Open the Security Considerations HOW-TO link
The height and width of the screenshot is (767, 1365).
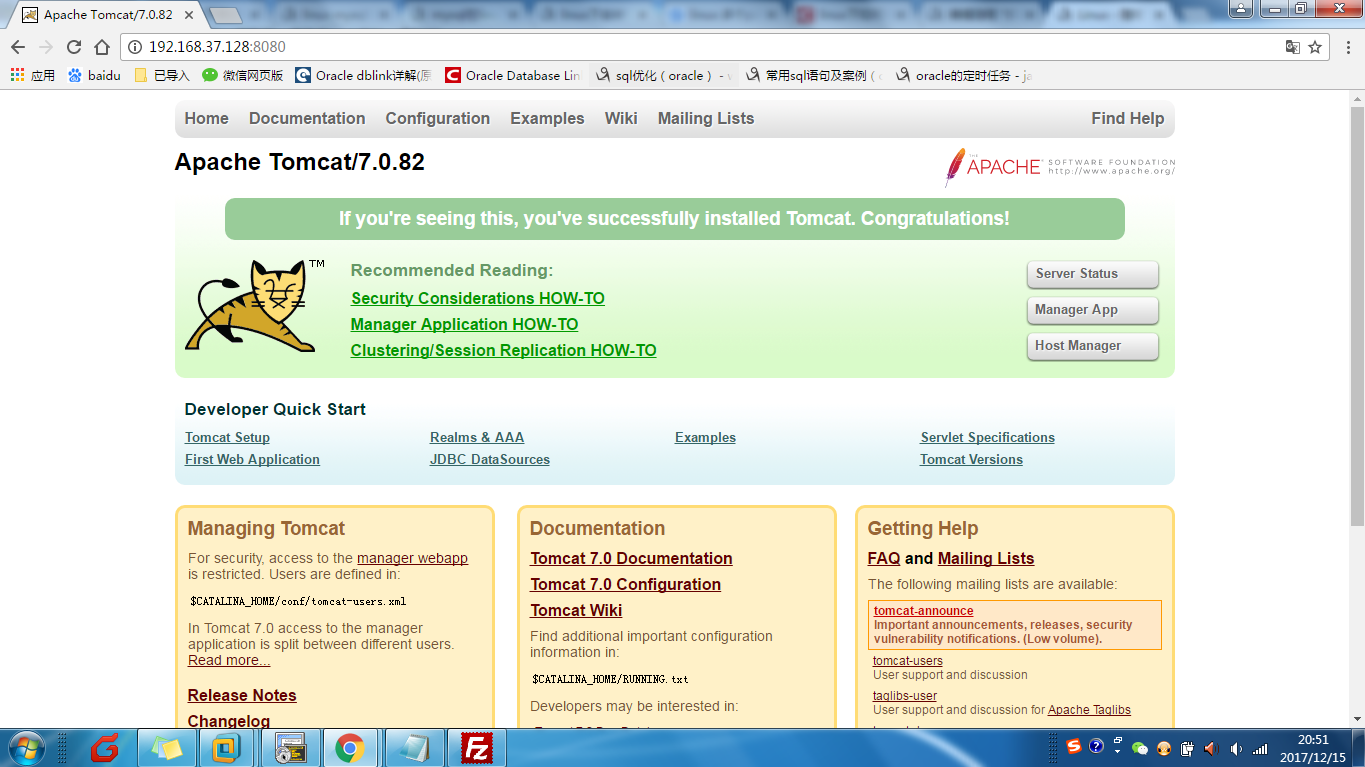(478, 298)
